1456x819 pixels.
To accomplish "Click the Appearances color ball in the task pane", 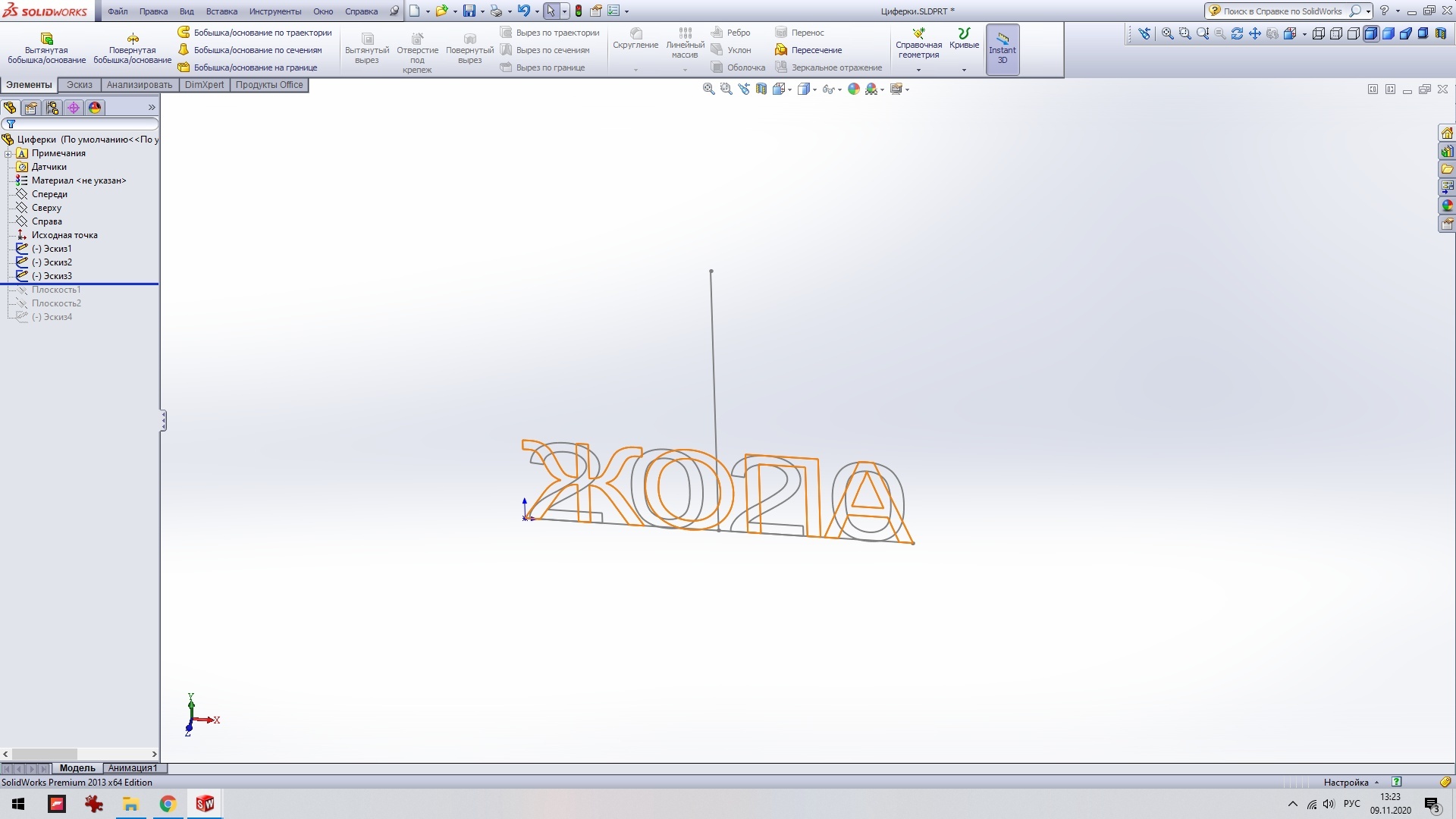I will pos(1447,206).
